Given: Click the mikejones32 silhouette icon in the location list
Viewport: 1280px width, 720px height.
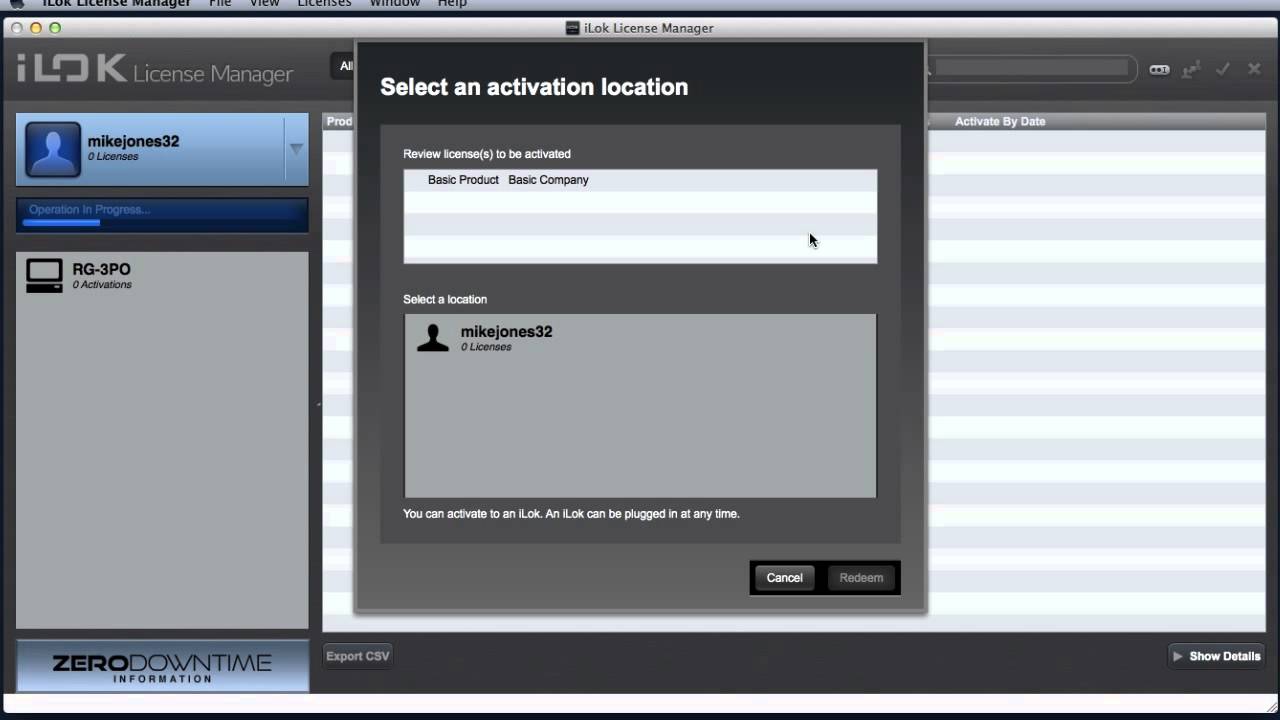Looking at the screenshot, I should (433, 338).
